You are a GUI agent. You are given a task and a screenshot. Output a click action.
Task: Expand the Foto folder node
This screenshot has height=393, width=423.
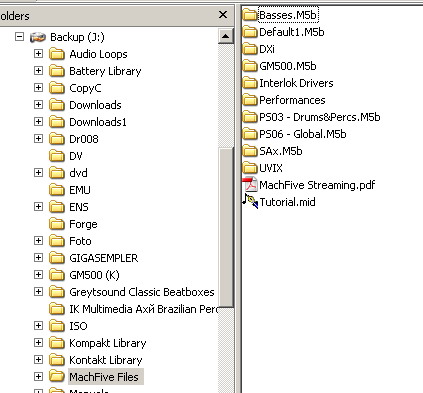[x=39, y=241]
